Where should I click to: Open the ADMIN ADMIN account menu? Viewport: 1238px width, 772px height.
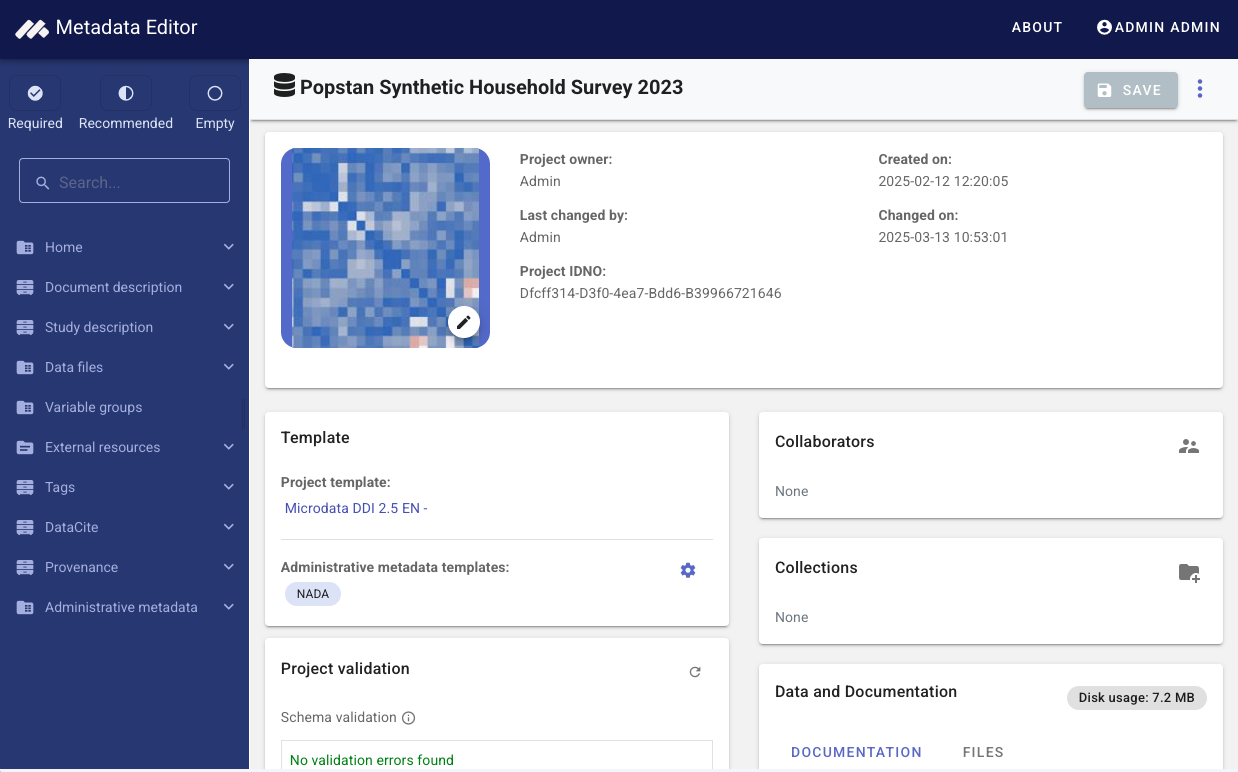1159,27
